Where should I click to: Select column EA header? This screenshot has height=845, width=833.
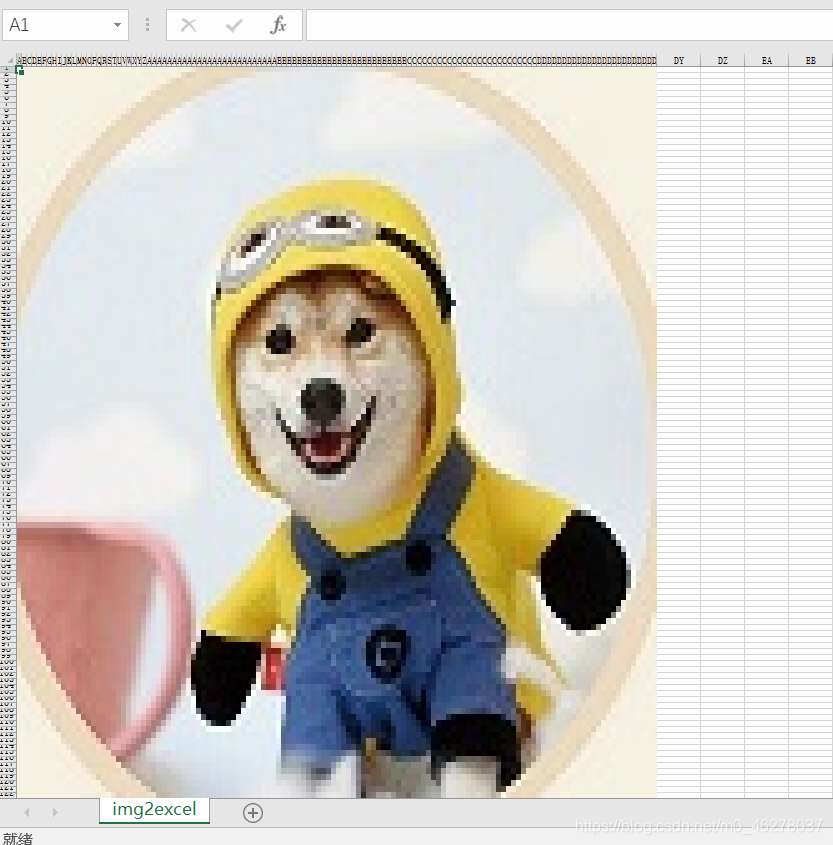pos(767,61)
